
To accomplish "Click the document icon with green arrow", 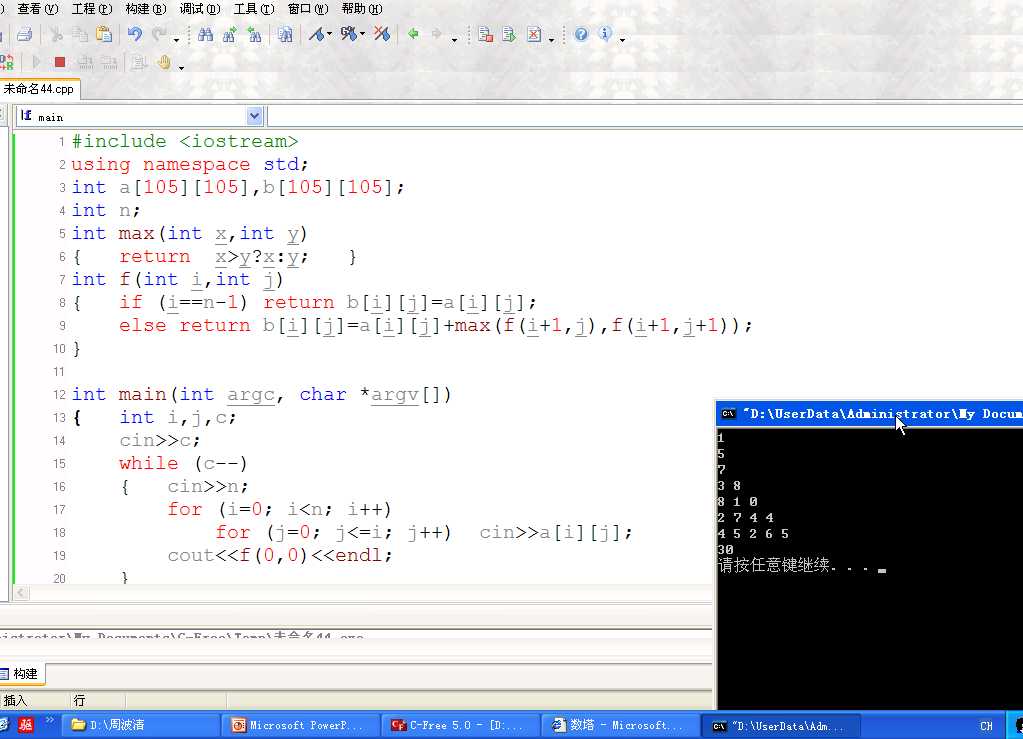I will pos(509,34).
